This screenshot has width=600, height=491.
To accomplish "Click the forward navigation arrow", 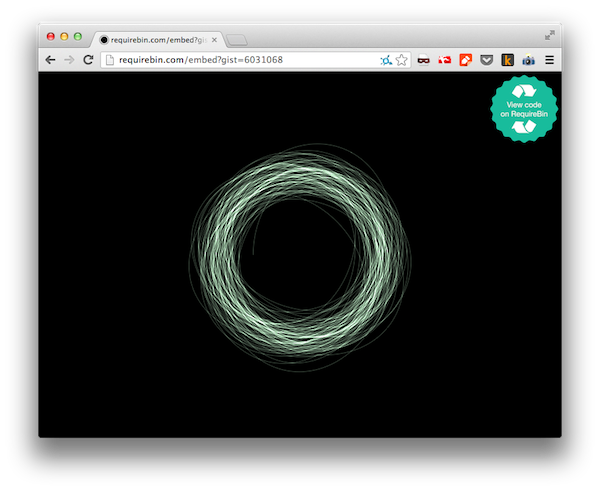I will [69, 60].
